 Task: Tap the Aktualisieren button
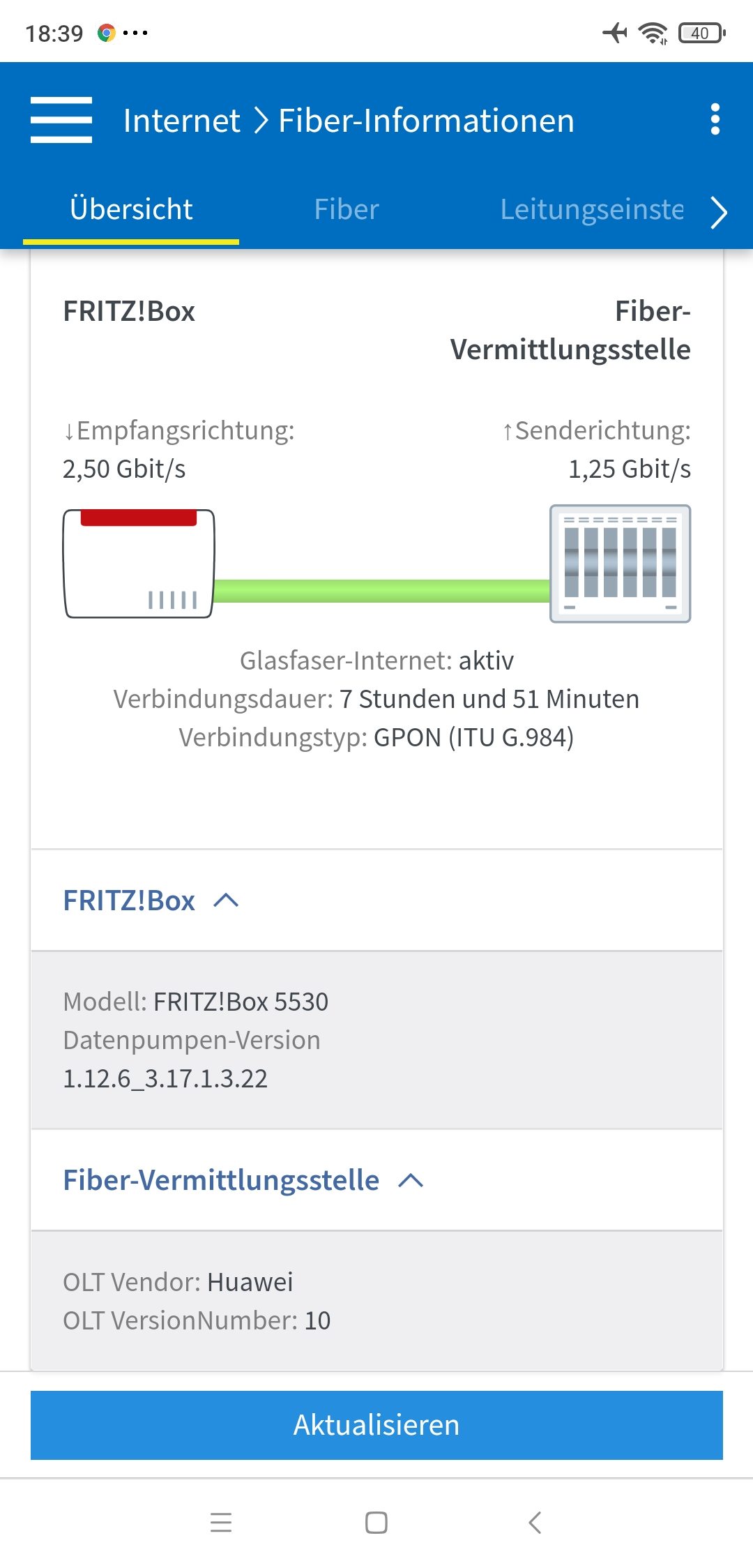376,1425
